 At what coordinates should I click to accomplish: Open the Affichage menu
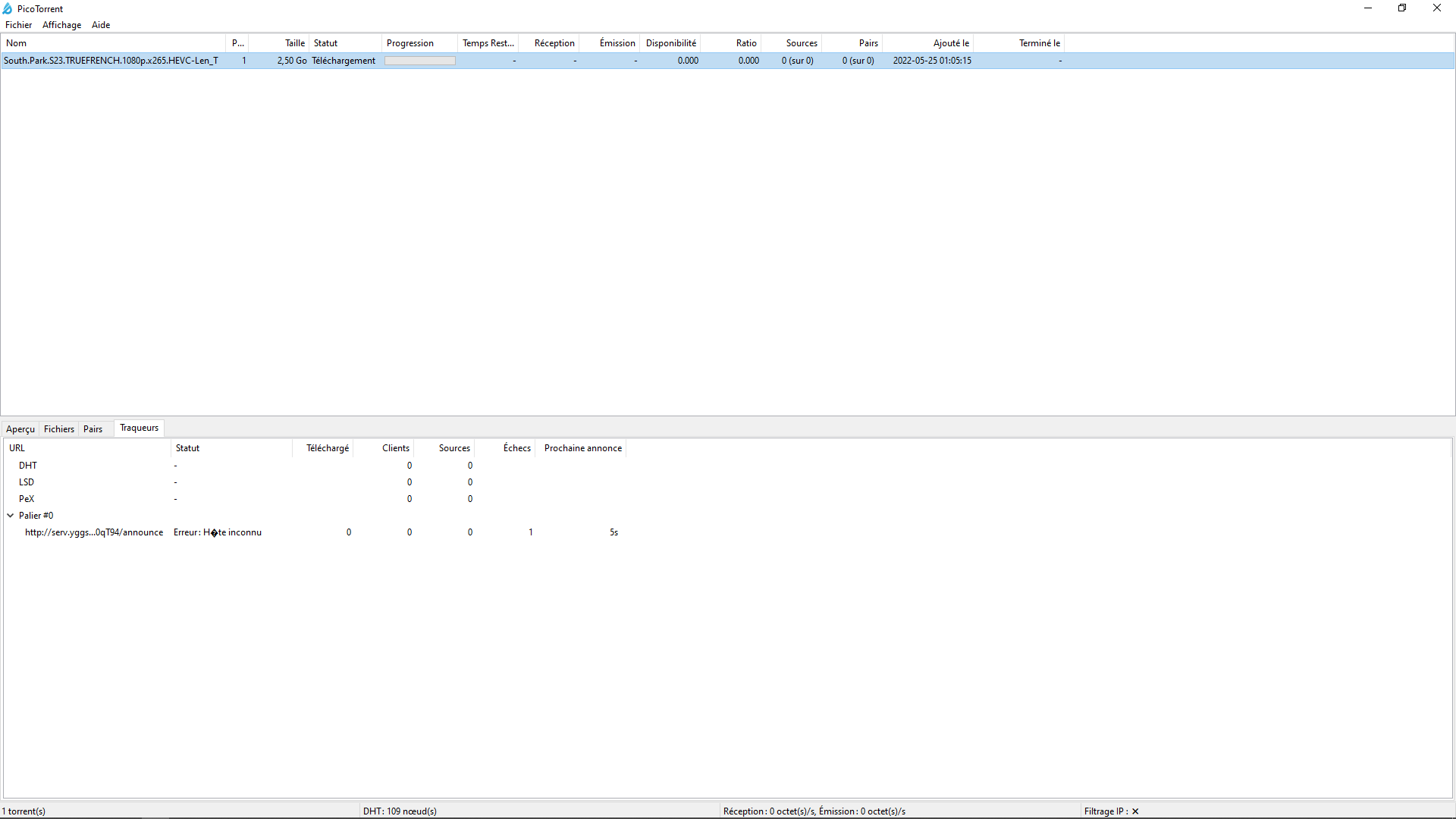(x=61, y=25)
